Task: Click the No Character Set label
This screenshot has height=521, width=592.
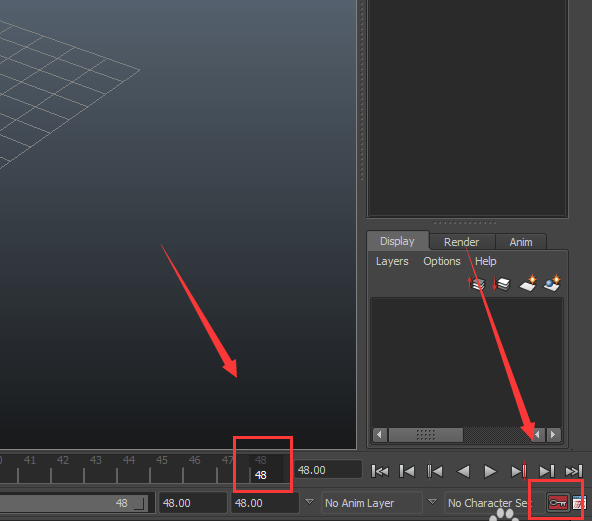Action: (489, 503)
